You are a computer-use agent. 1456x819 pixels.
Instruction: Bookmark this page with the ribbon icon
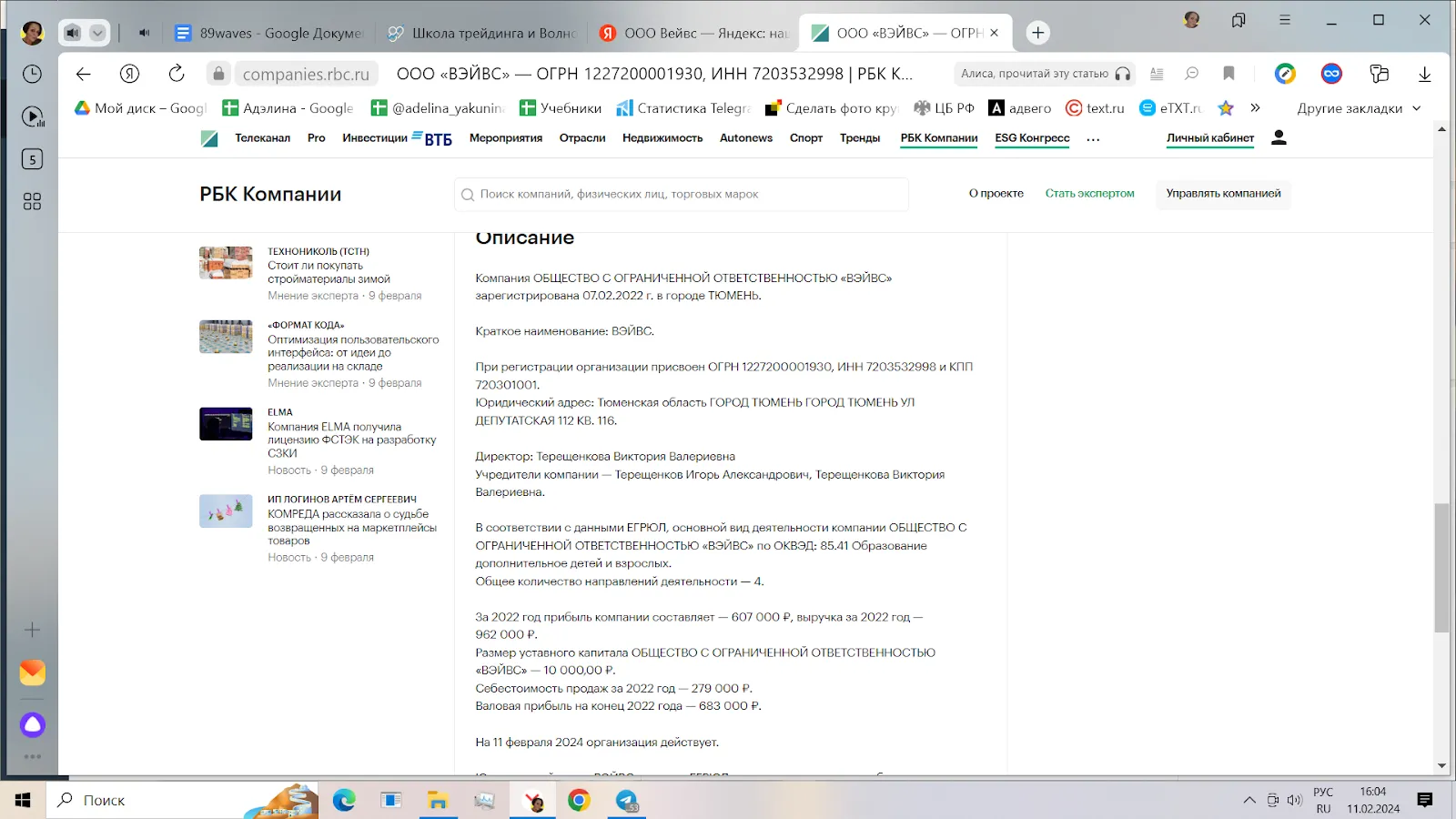1228,74
